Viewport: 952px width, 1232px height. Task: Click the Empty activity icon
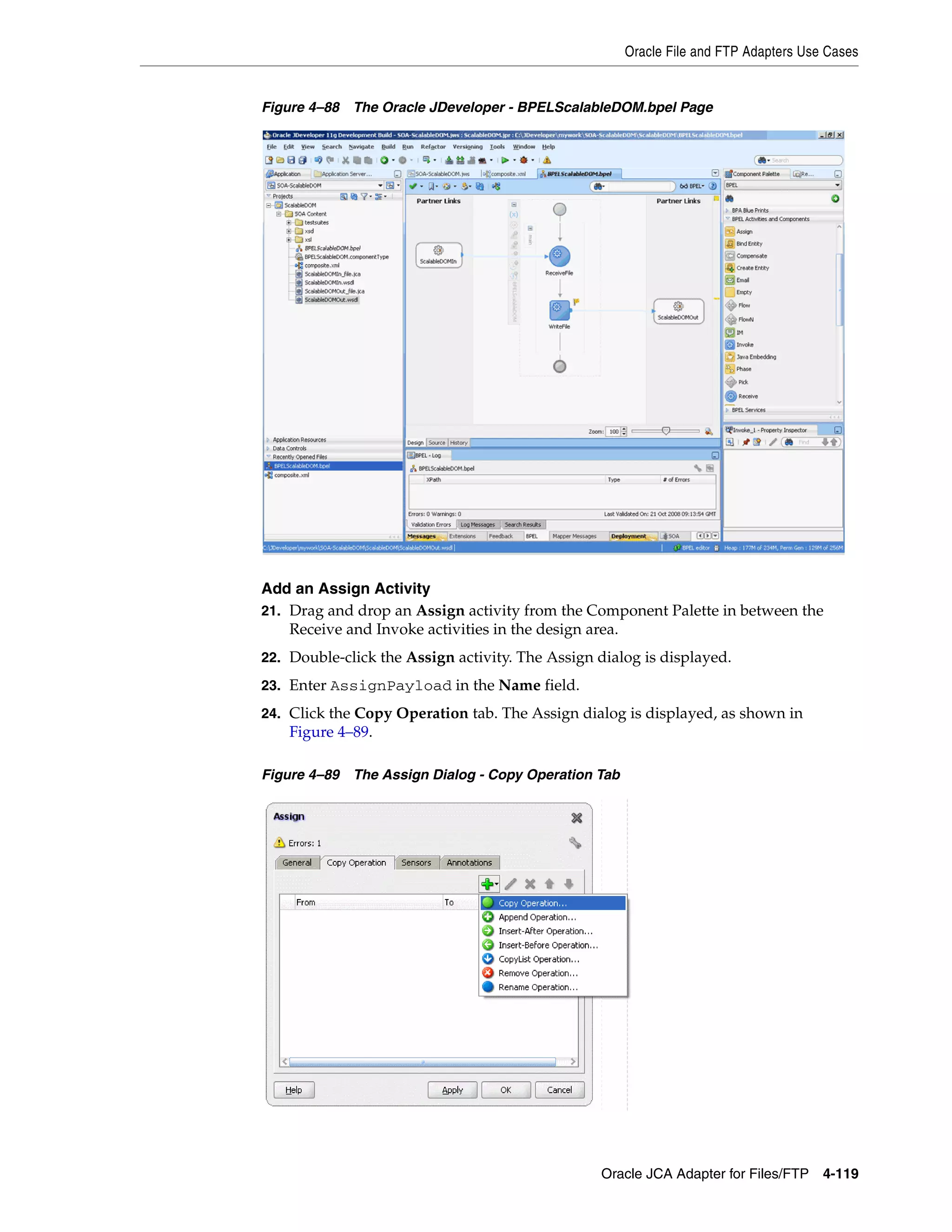(730, 292)
